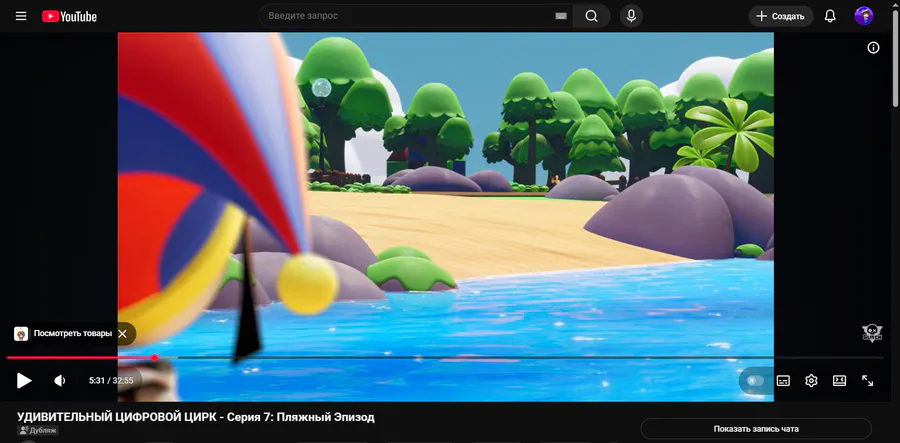The height and width of the screenshot is (443, 900).
Task: Switch to theater mode
Action: coord(839,380)
